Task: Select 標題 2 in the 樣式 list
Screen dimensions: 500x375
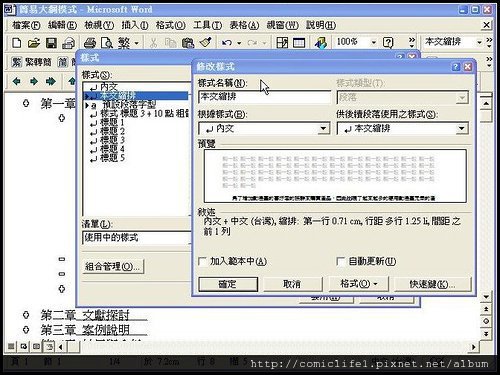Action: (x=112, y=131)
